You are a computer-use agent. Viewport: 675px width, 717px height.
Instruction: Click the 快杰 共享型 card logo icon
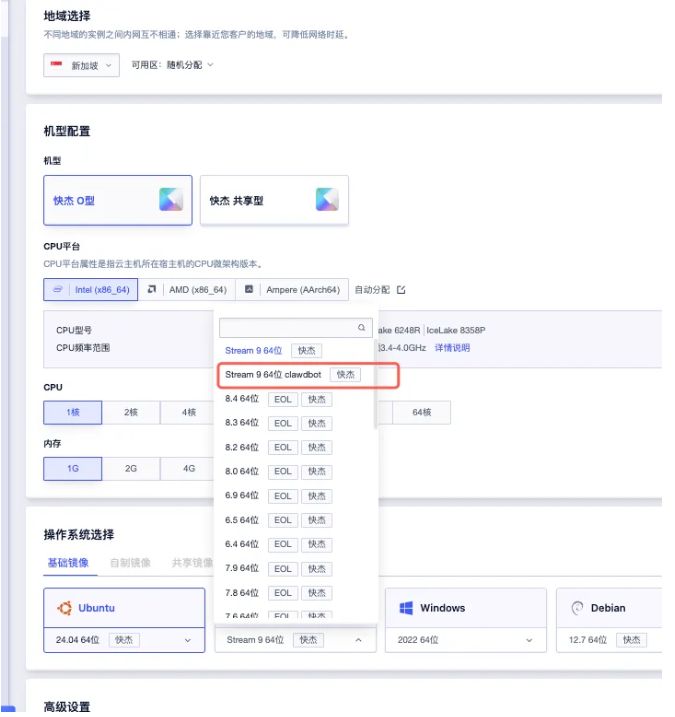pos(327,200)
